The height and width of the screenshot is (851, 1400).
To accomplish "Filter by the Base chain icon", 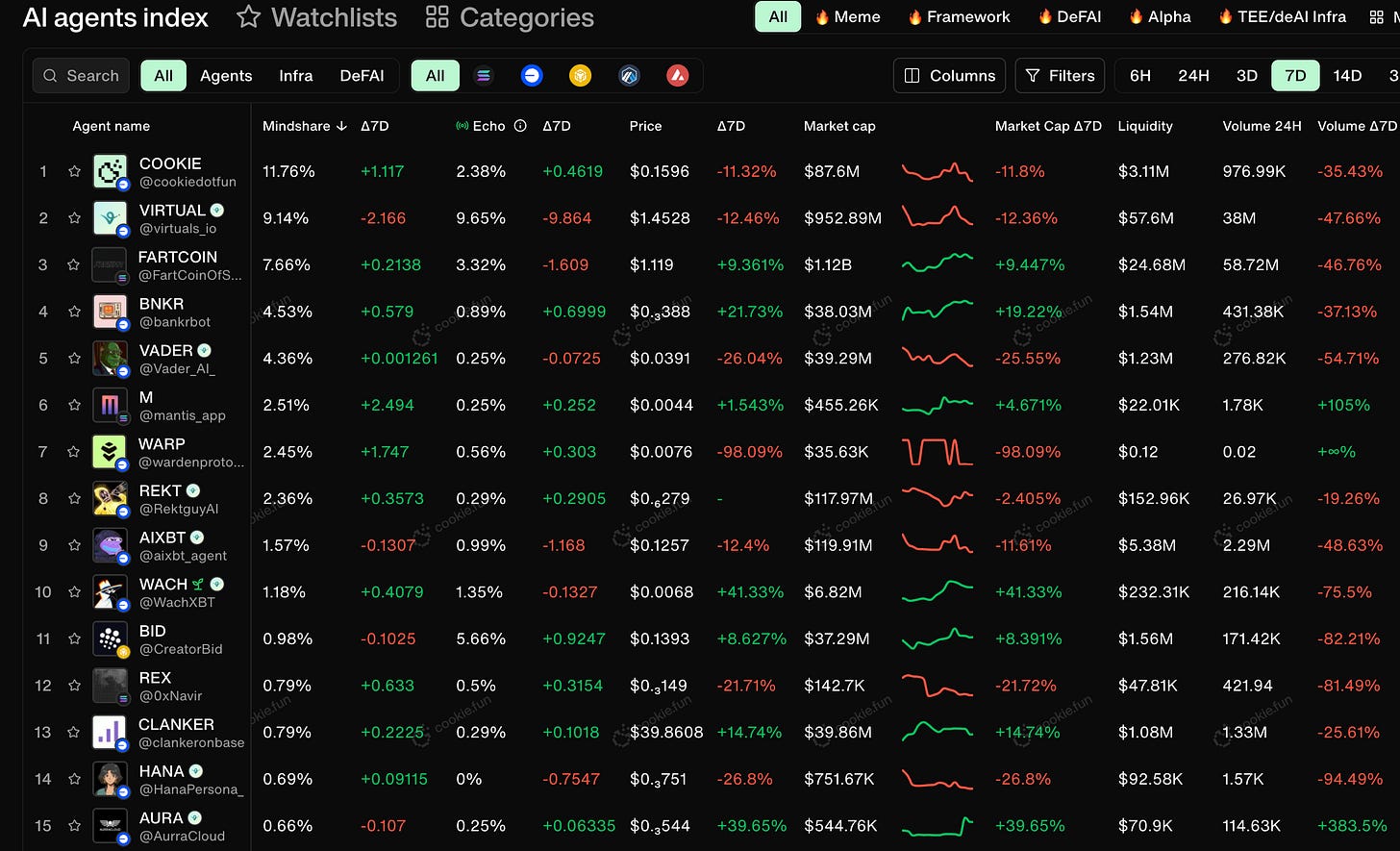I will [x=532, y=75].
